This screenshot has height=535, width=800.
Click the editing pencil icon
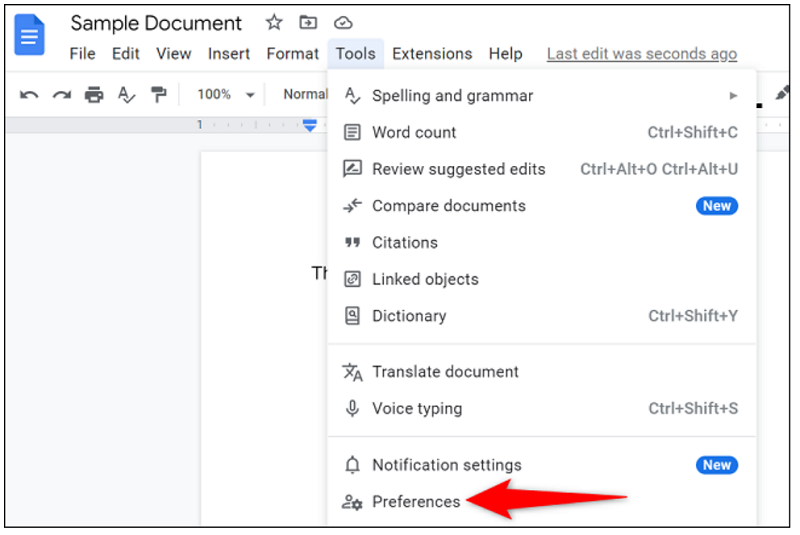click(782, 93)
